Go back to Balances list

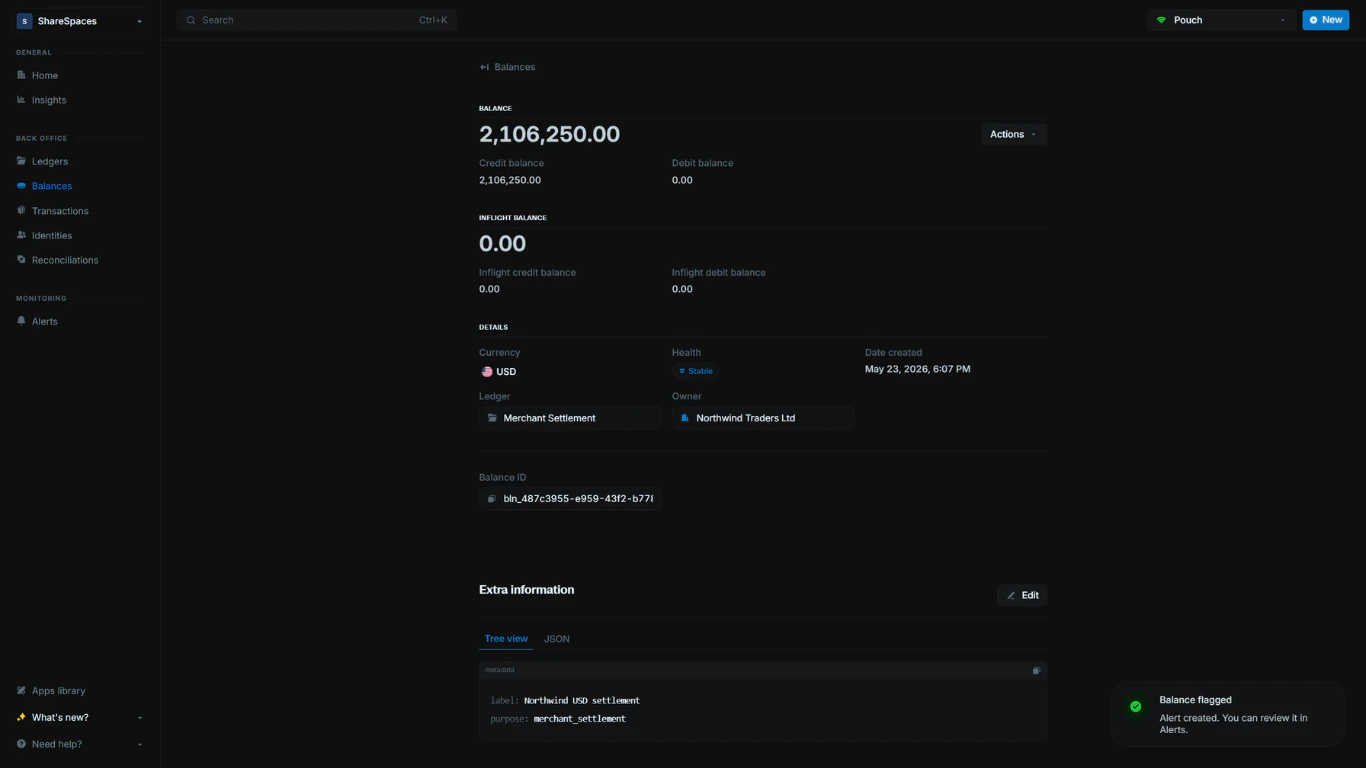pos(507,67)
